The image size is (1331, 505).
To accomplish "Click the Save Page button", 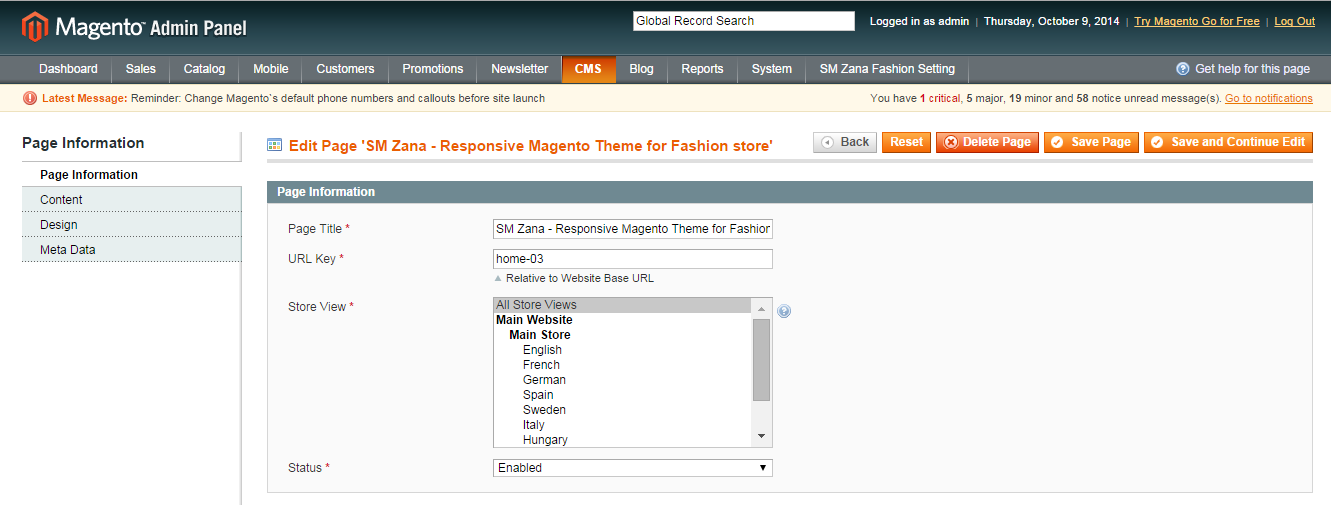I will [x=1091, y=142].
